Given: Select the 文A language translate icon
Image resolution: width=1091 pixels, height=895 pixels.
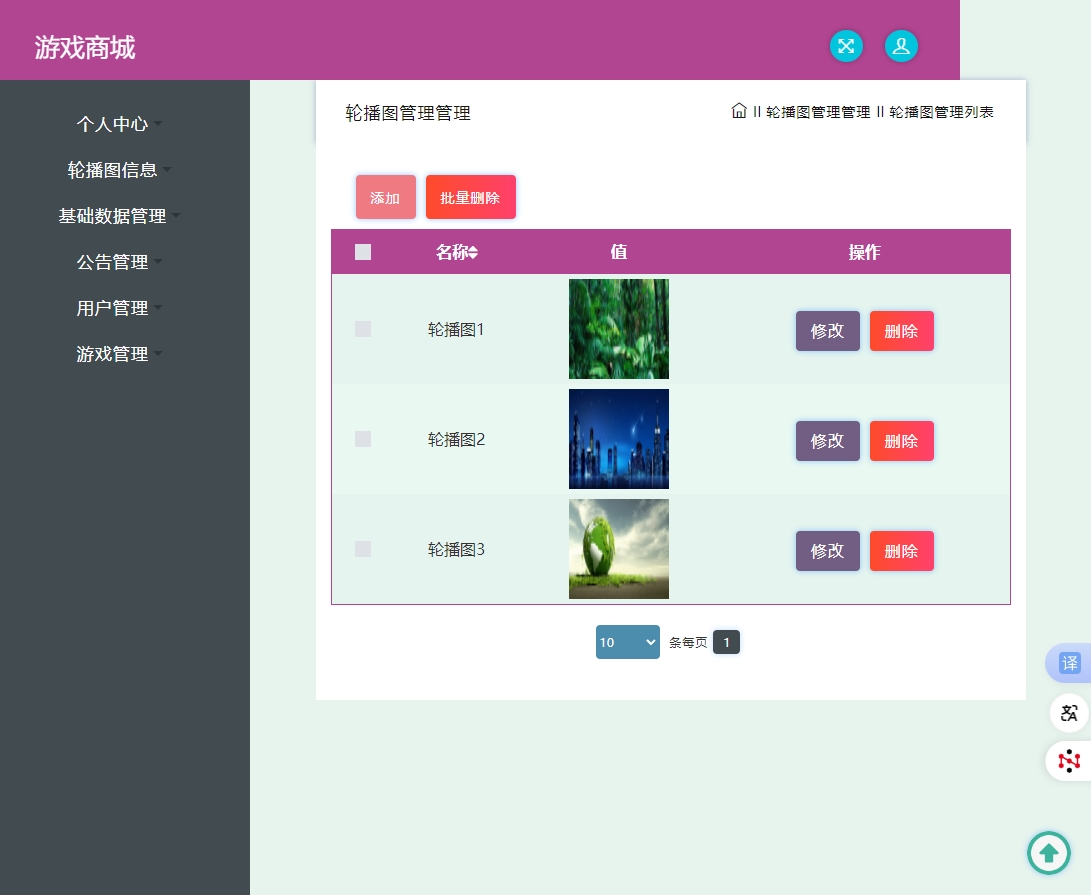Looking at the screenshot, I should pos(1069,713).
